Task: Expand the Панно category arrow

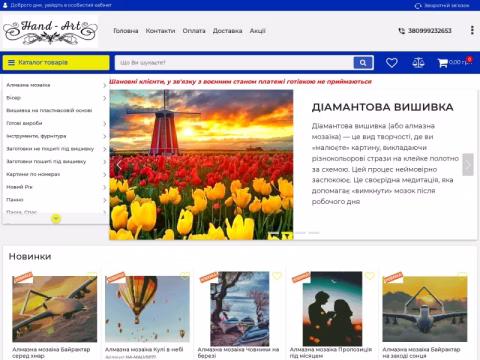Action: 104,200
